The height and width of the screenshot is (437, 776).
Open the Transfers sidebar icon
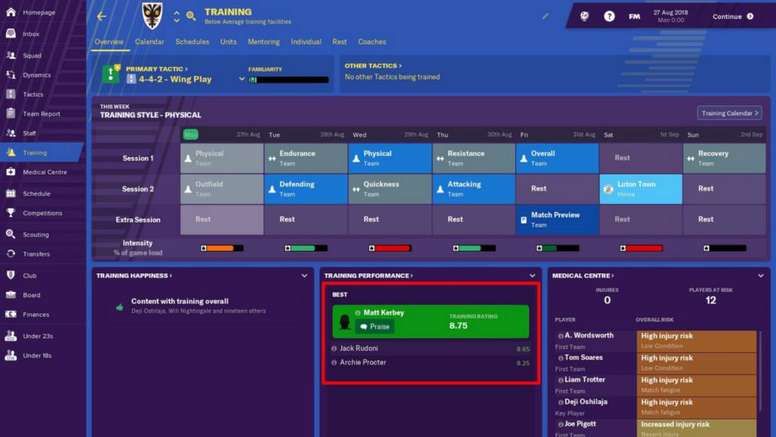pyautogui.click(x=11, y=253)
